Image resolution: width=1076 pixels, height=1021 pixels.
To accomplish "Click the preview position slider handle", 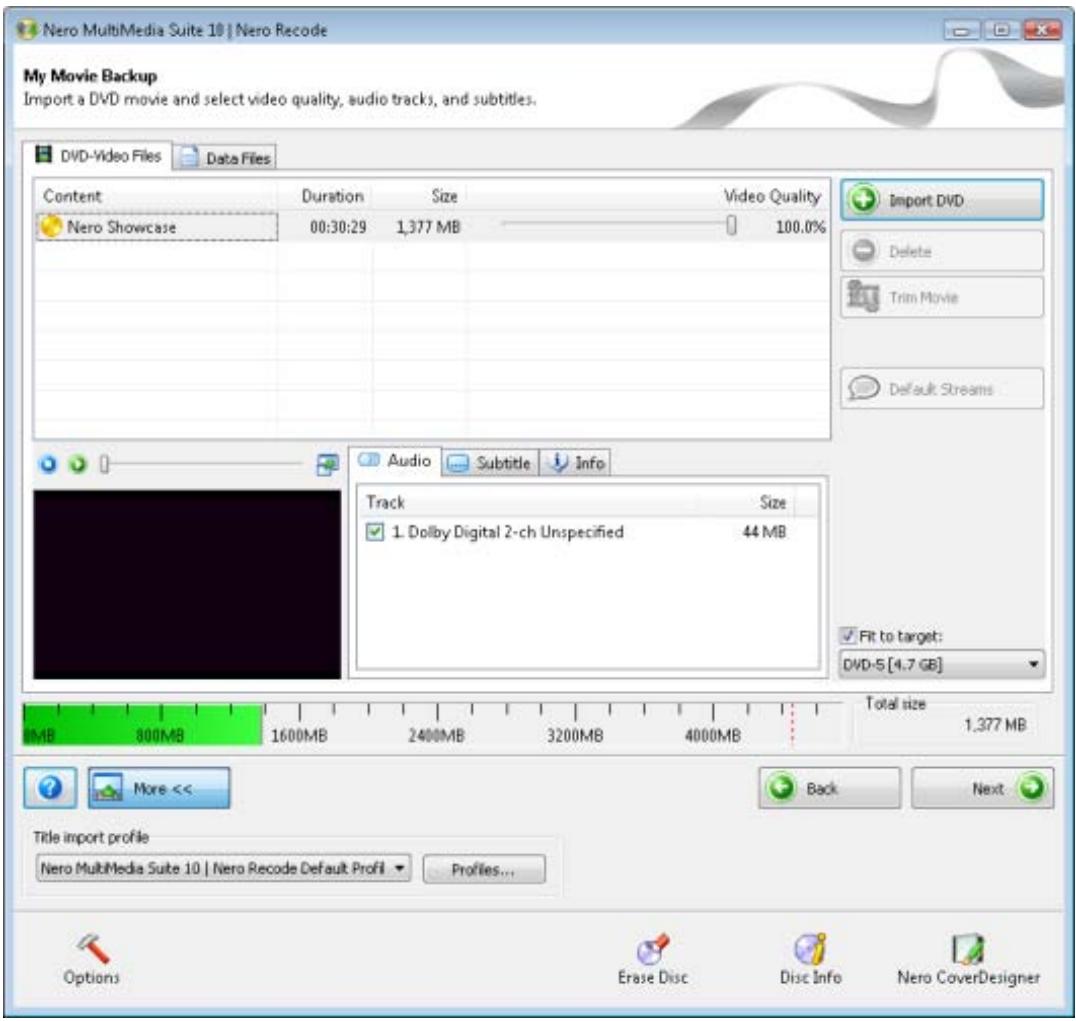I will point(104,465).
